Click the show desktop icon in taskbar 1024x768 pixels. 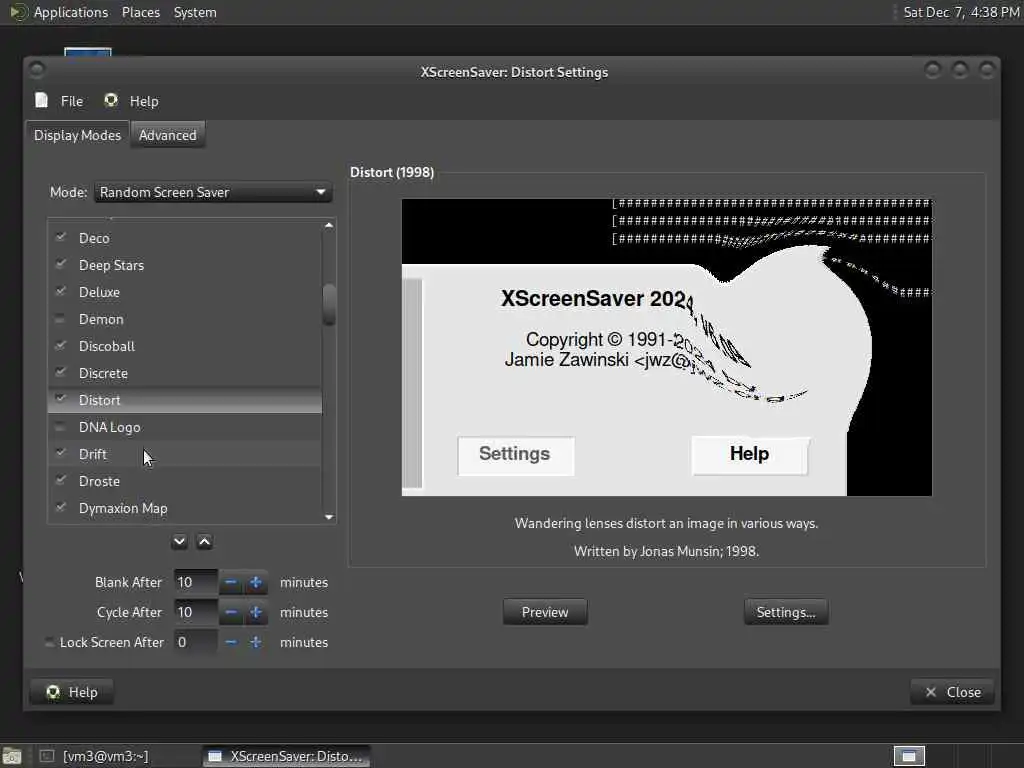(12, 756)
